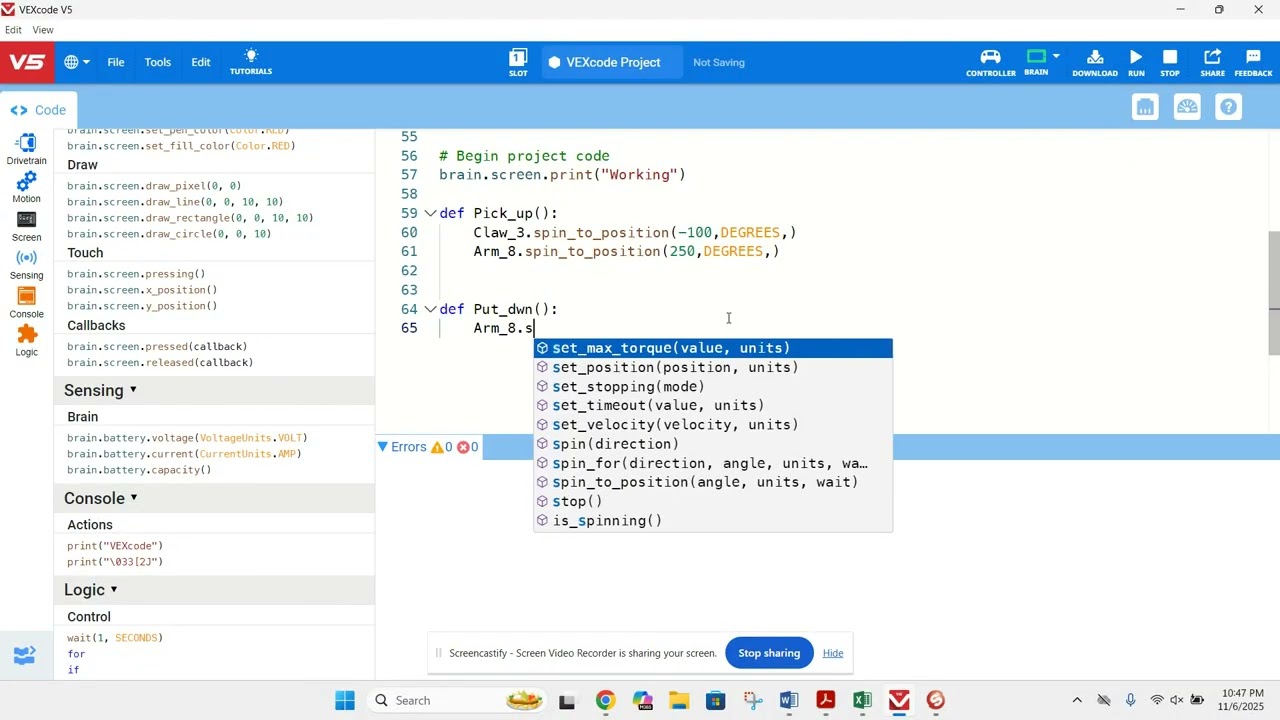Switch to the Code tab
The height and width of the screenshot is (720, 1280).
click(39, 110)
